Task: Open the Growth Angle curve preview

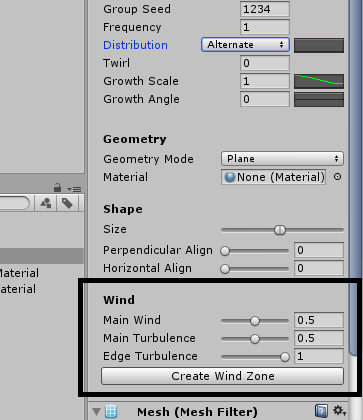Action: [x=319, y=99]
